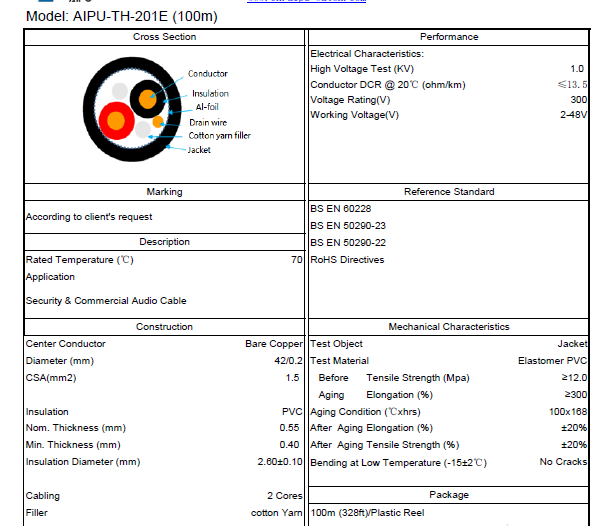592x526 pixels.
Task: Select Mechanical Characteristics header
Action: [449, 327]
